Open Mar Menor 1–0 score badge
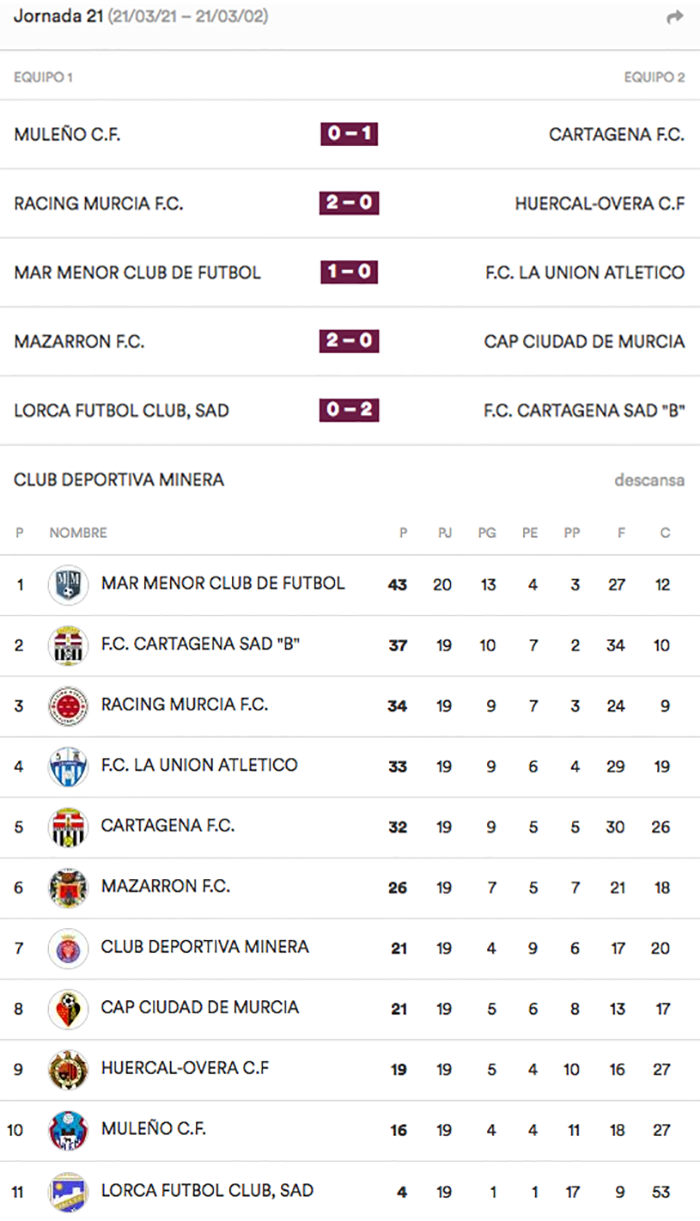The image size is (700, 1221). pyautogui.click(x=349, y=272)
